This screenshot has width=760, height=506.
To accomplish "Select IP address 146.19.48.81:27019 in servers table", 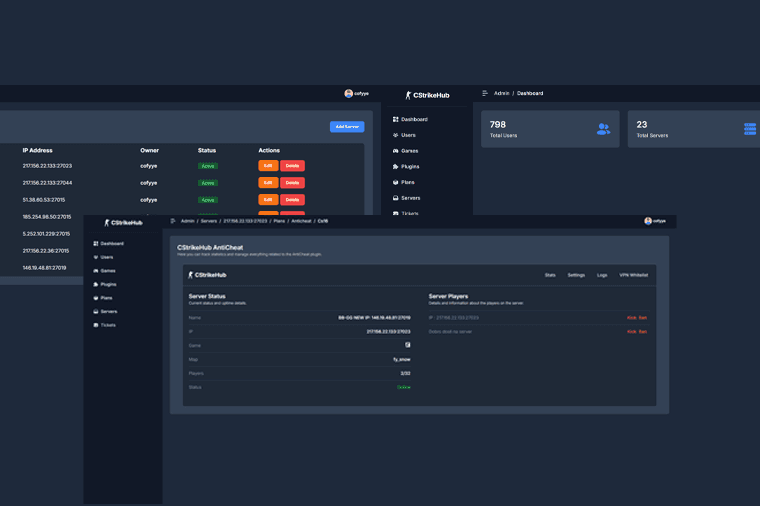I will tap(44, 268).
